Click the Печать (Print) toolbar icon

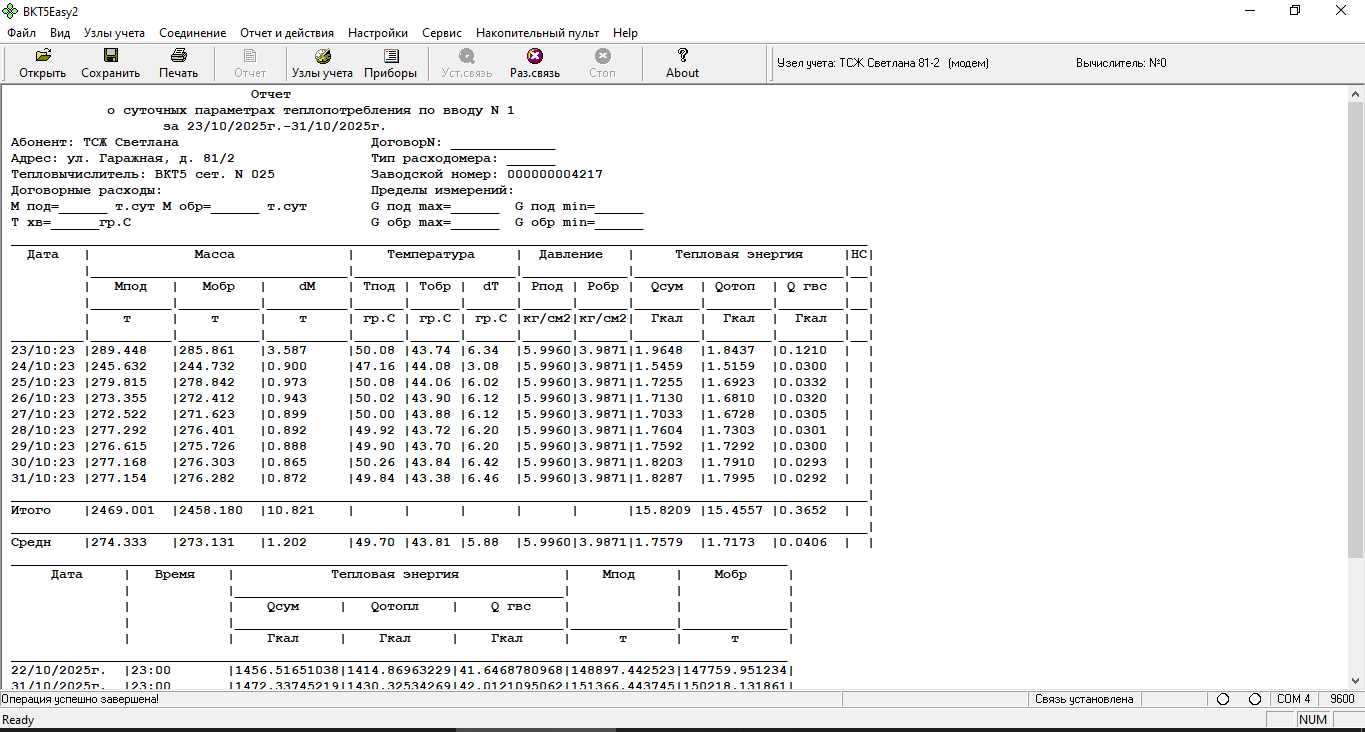tap(178, 63)
